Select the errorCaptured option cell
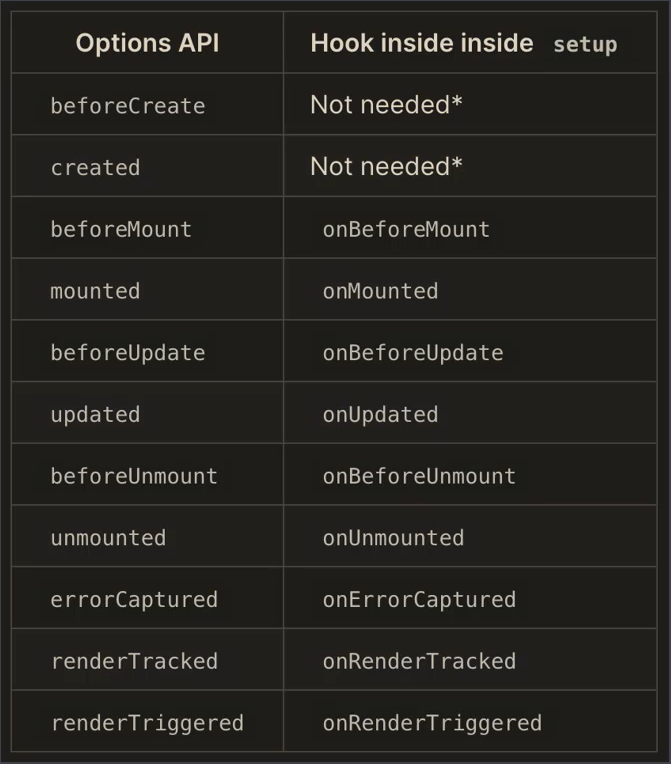This screenshot has width=671, height=764. (x=134, y=600)
